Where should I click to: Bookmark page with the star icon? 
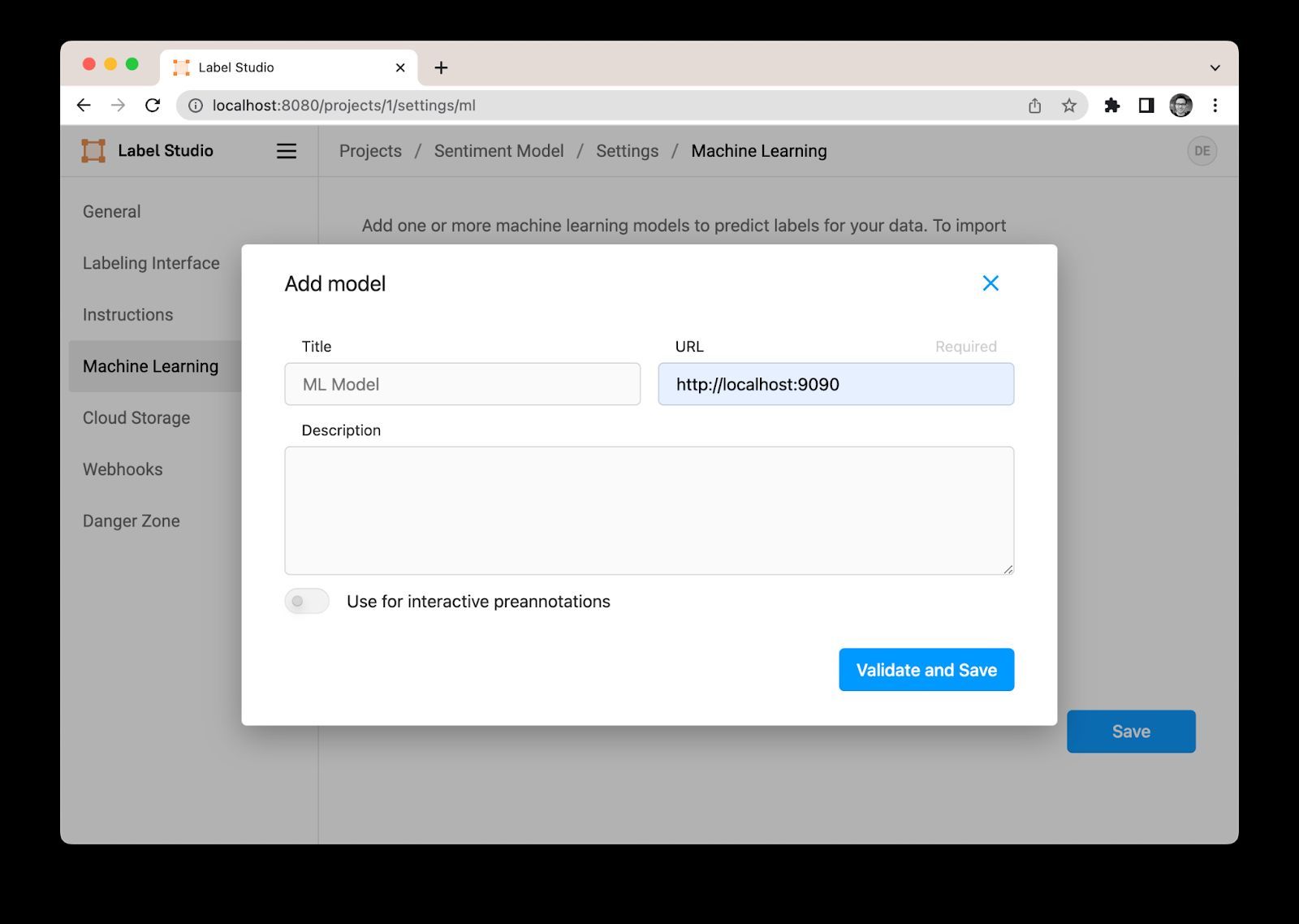coord(1068,106)
